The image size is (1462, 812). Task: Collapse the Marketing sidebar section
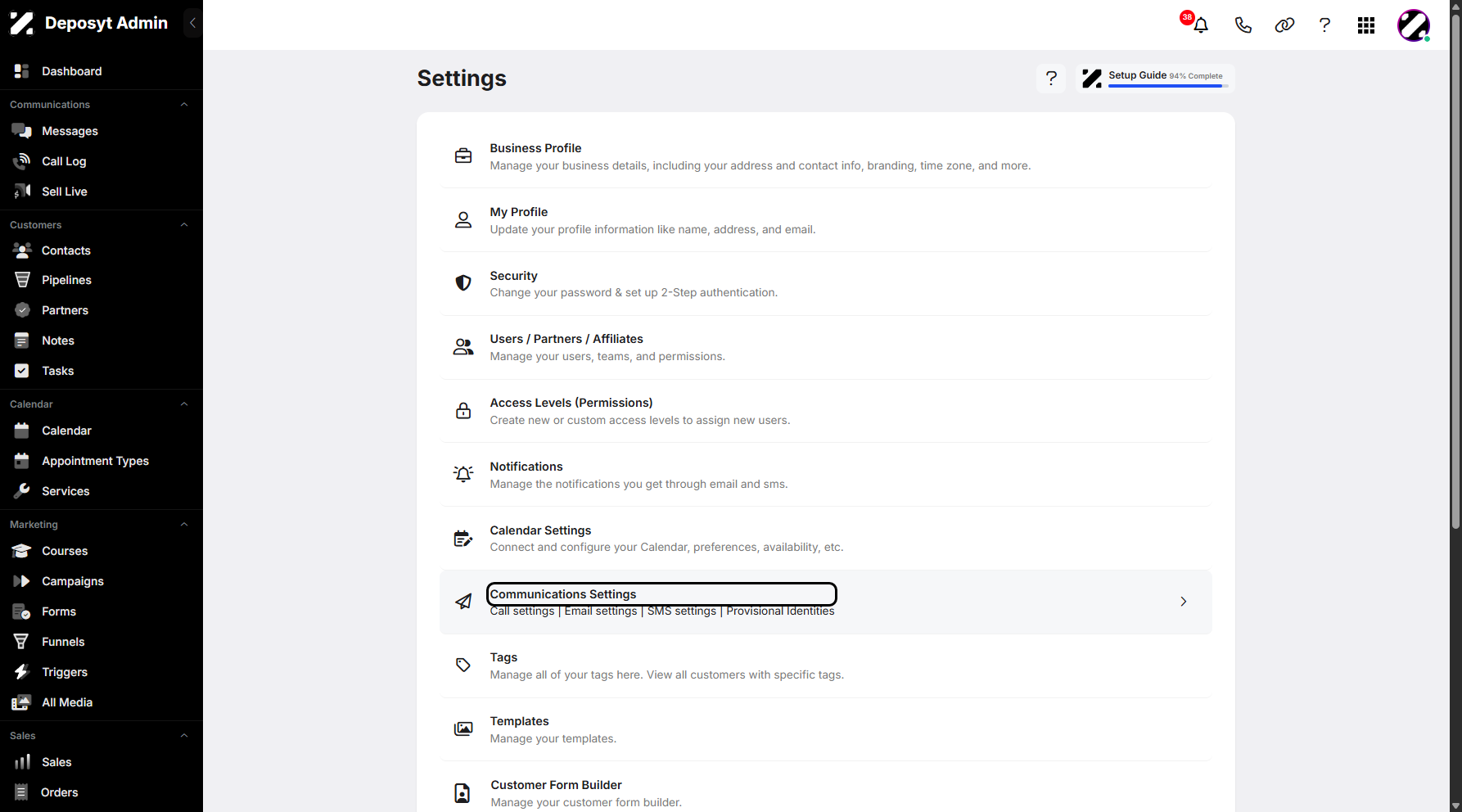point(184,525)
